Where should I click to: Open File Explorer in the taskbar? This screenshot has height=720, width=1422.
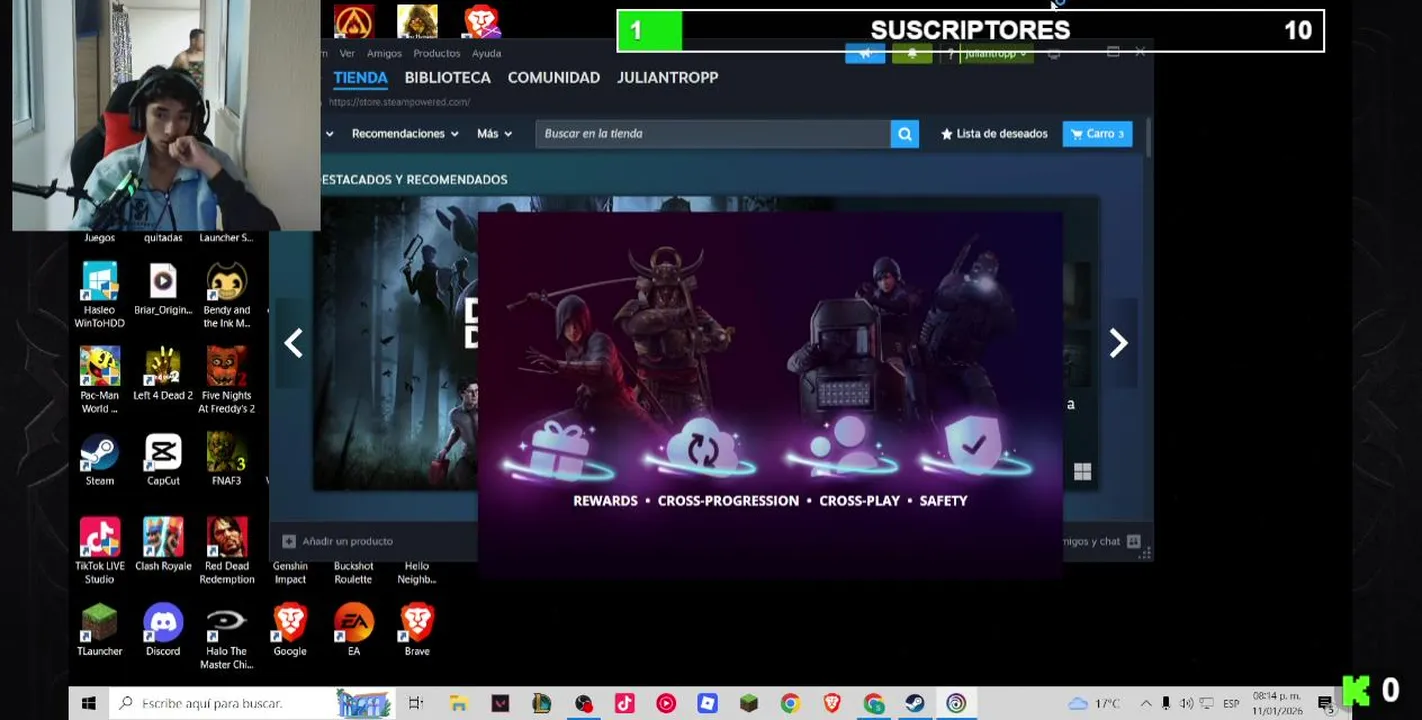[458, 703]
